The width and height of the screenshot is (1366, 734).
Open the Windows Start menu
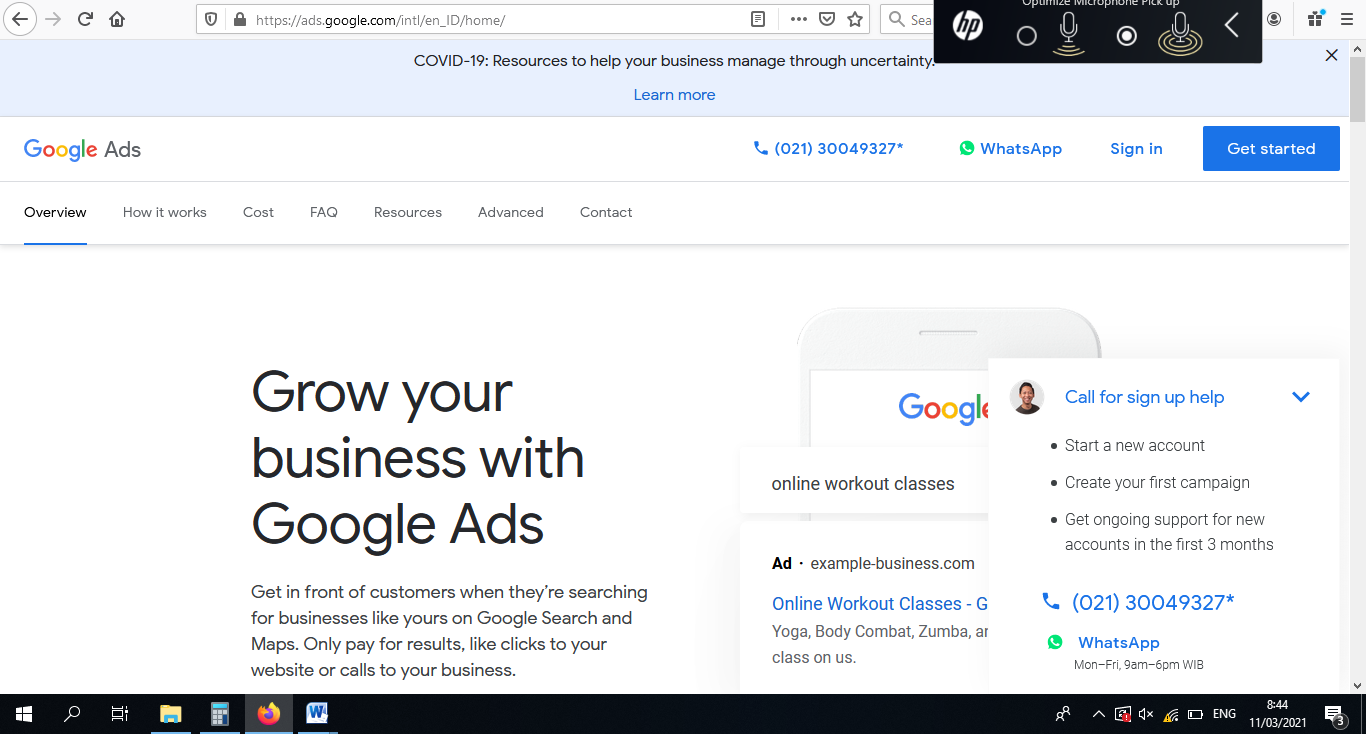click(24, 714)
